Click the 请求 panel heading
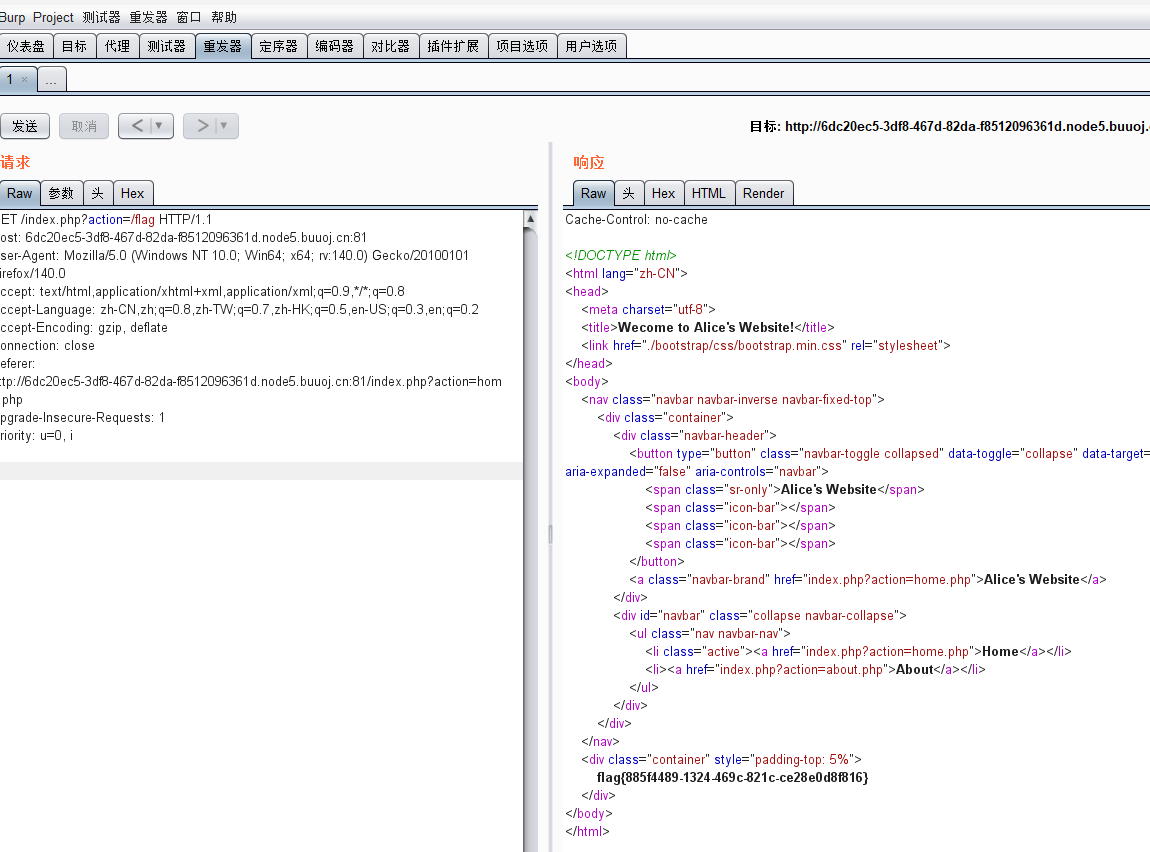Screen dimensions: 1150x852 [x=15, y=162]
